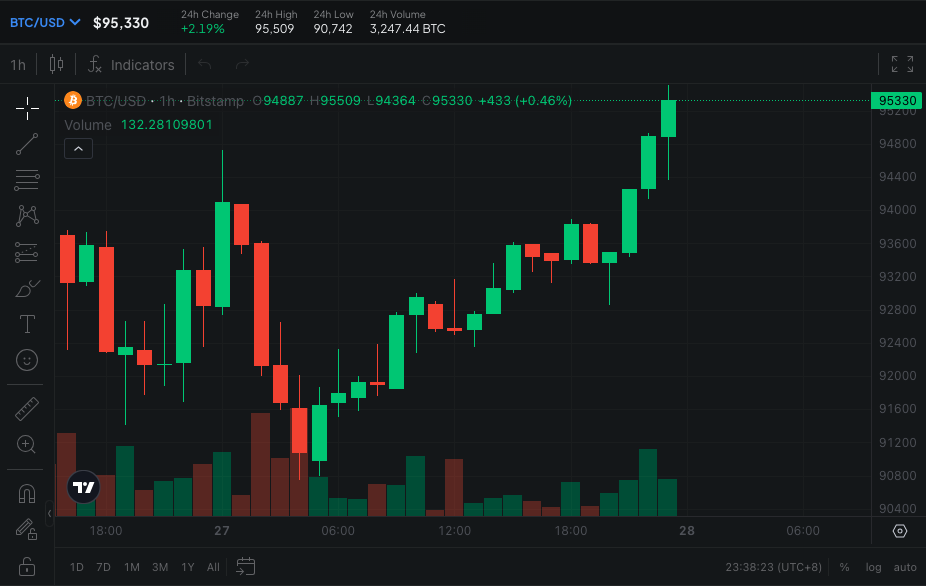
Task: Enter fullscreen chart mode
Action: [x=902, y=65]
